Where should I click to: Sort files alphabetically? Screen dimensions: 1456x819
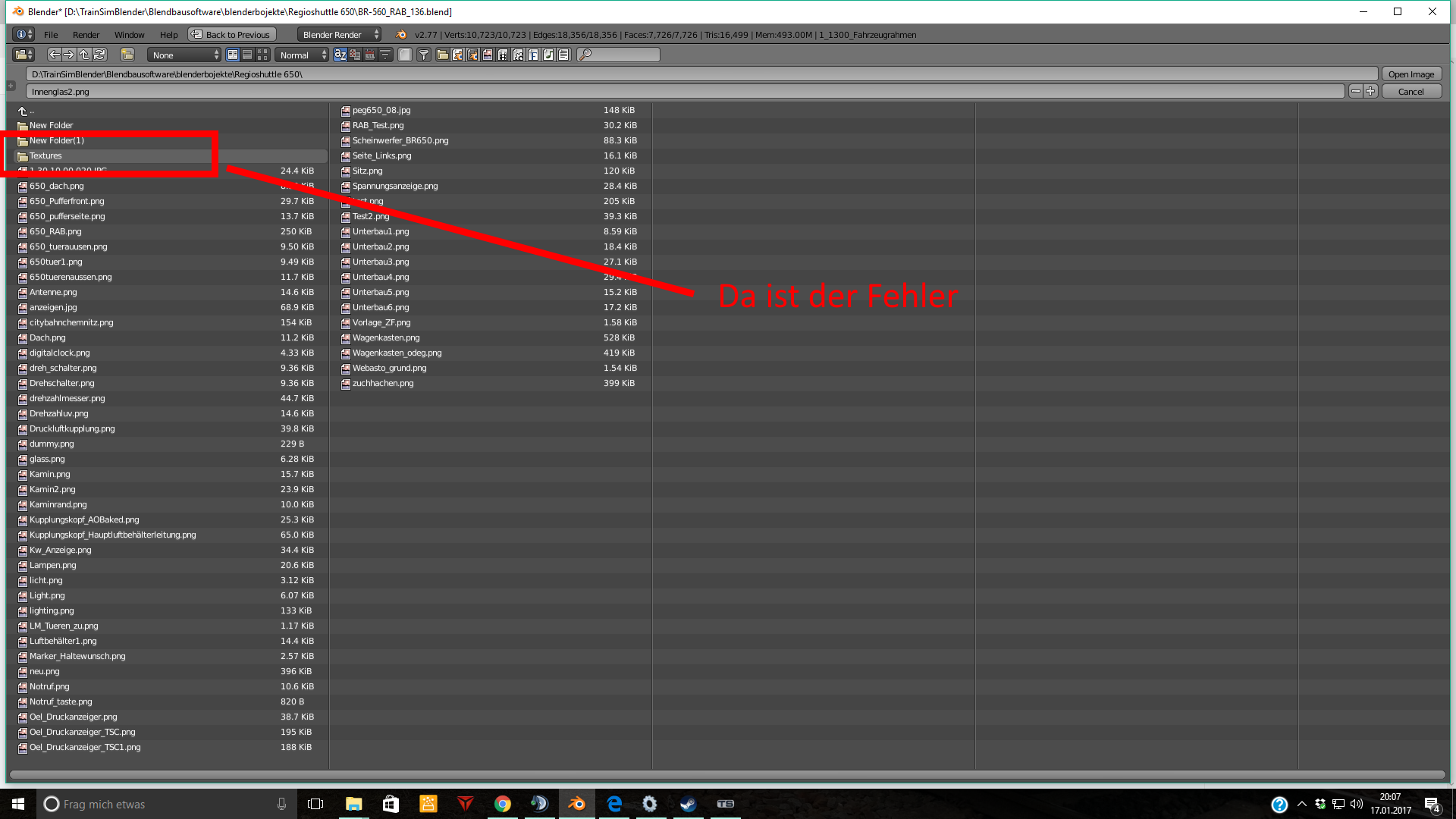pyautogui.click(x=340, y=55)
